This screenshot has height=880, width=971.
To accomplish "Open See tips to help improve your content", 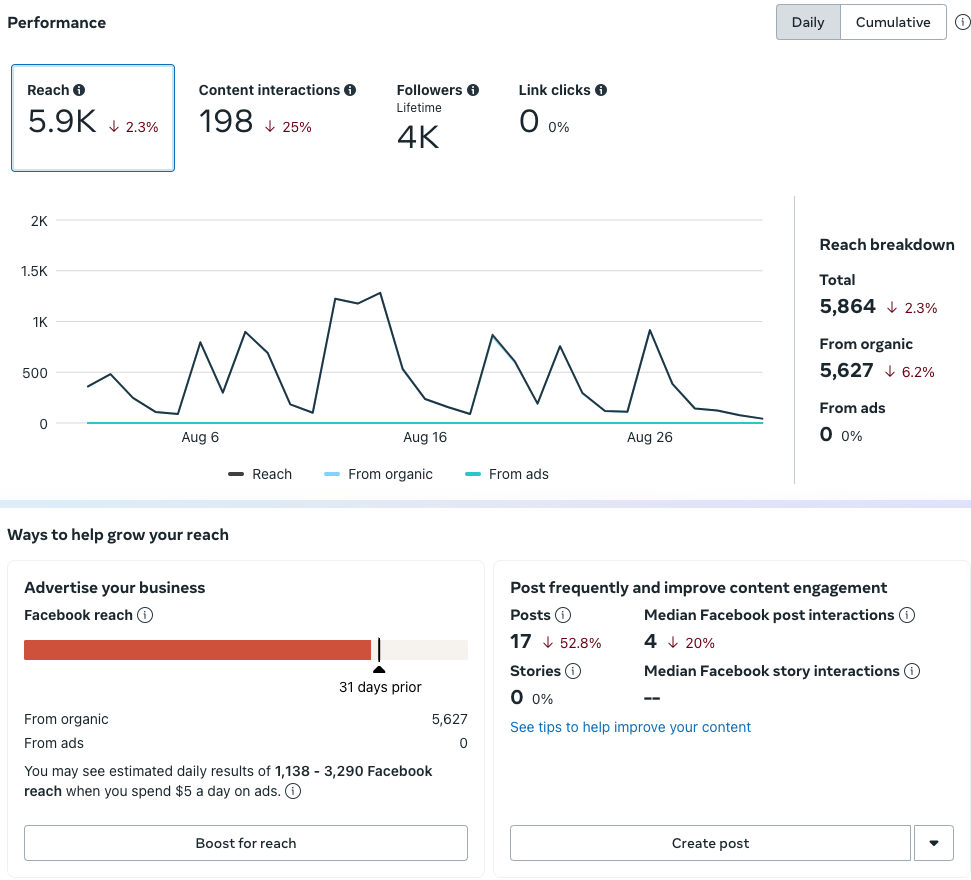I will 630,727.
